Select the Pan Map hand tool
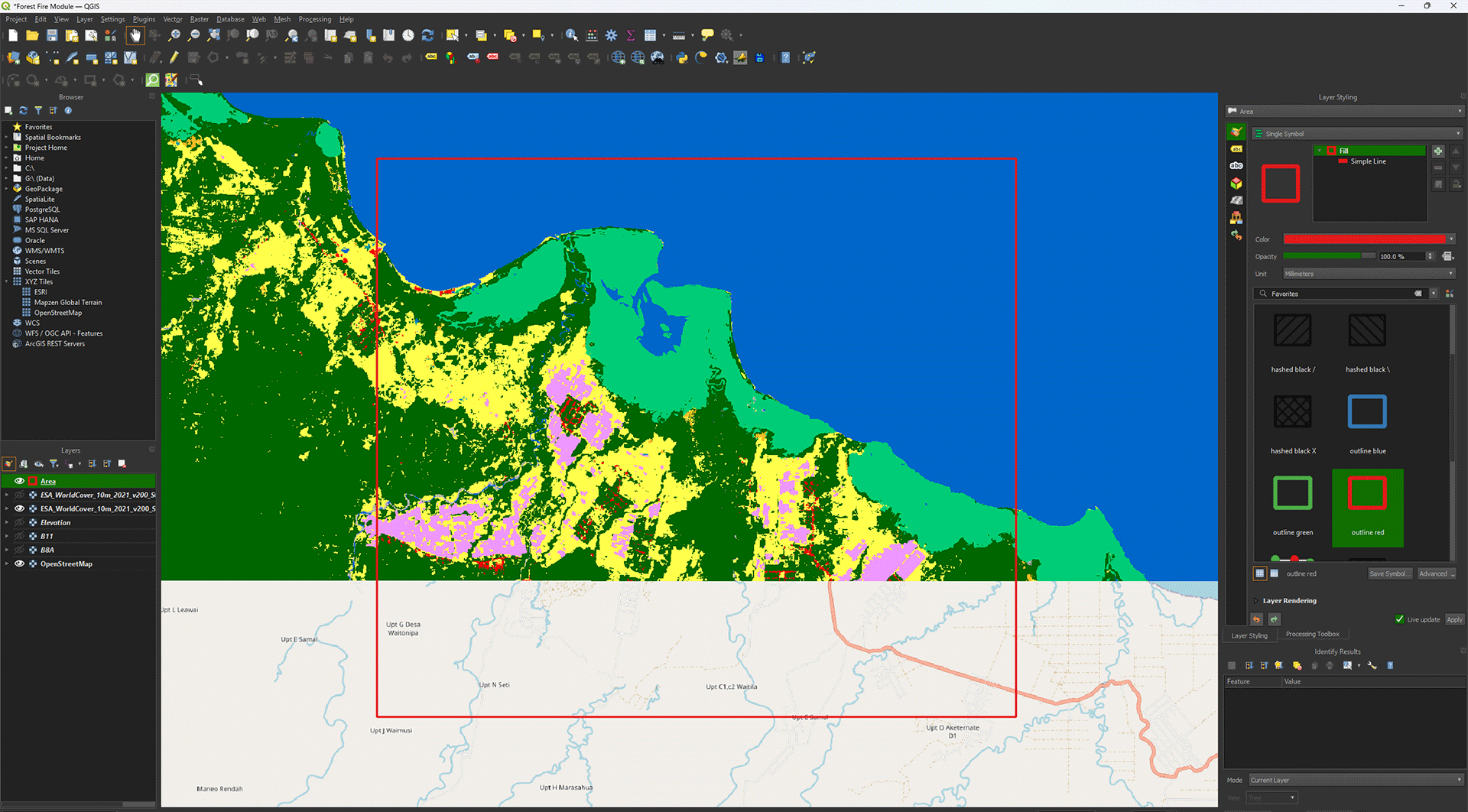The height and width of the screenshot is (812, 1468). [x=135, y=35]
